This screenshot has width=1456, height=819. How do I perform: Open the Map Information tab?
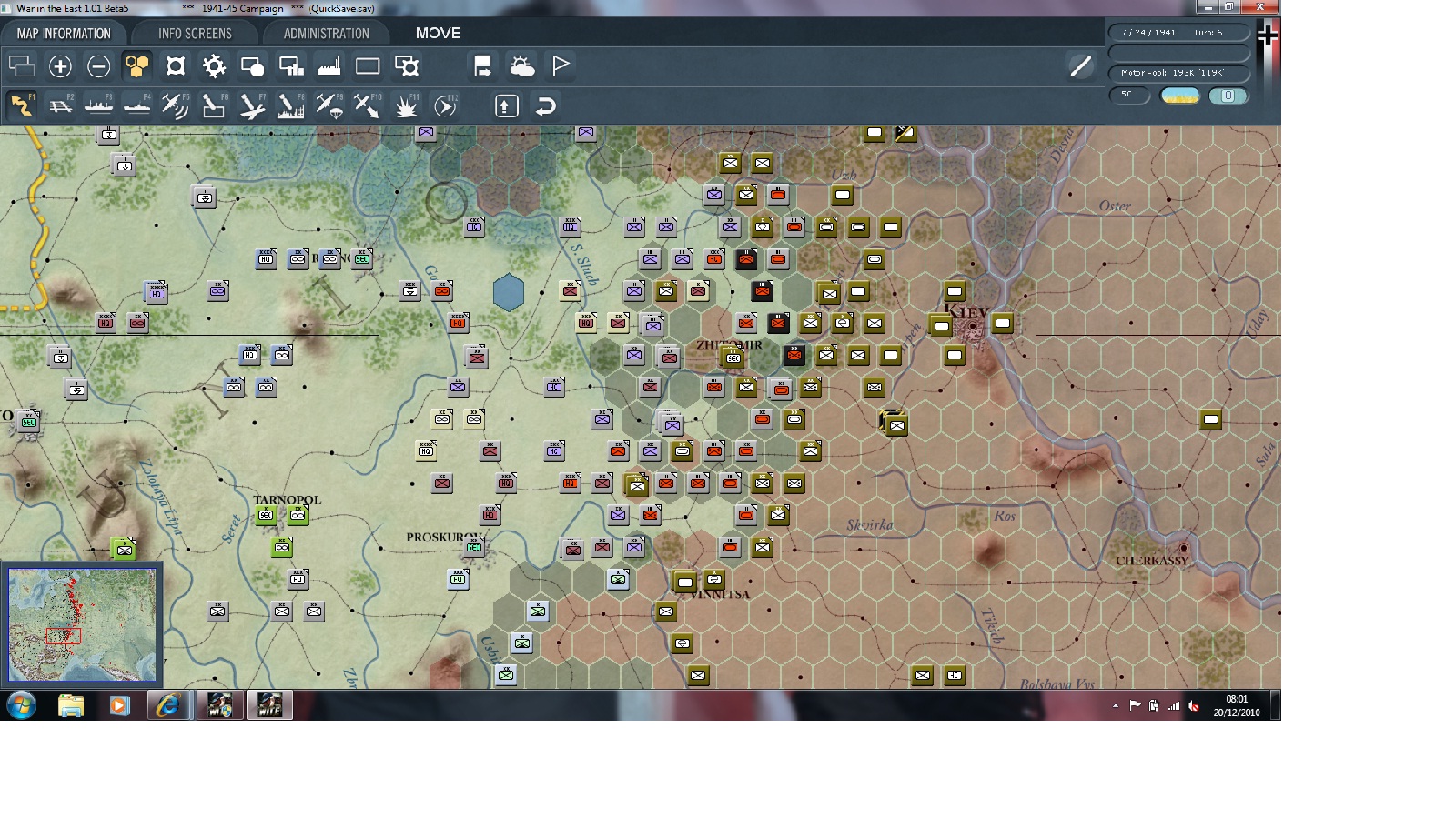(63, 34)
